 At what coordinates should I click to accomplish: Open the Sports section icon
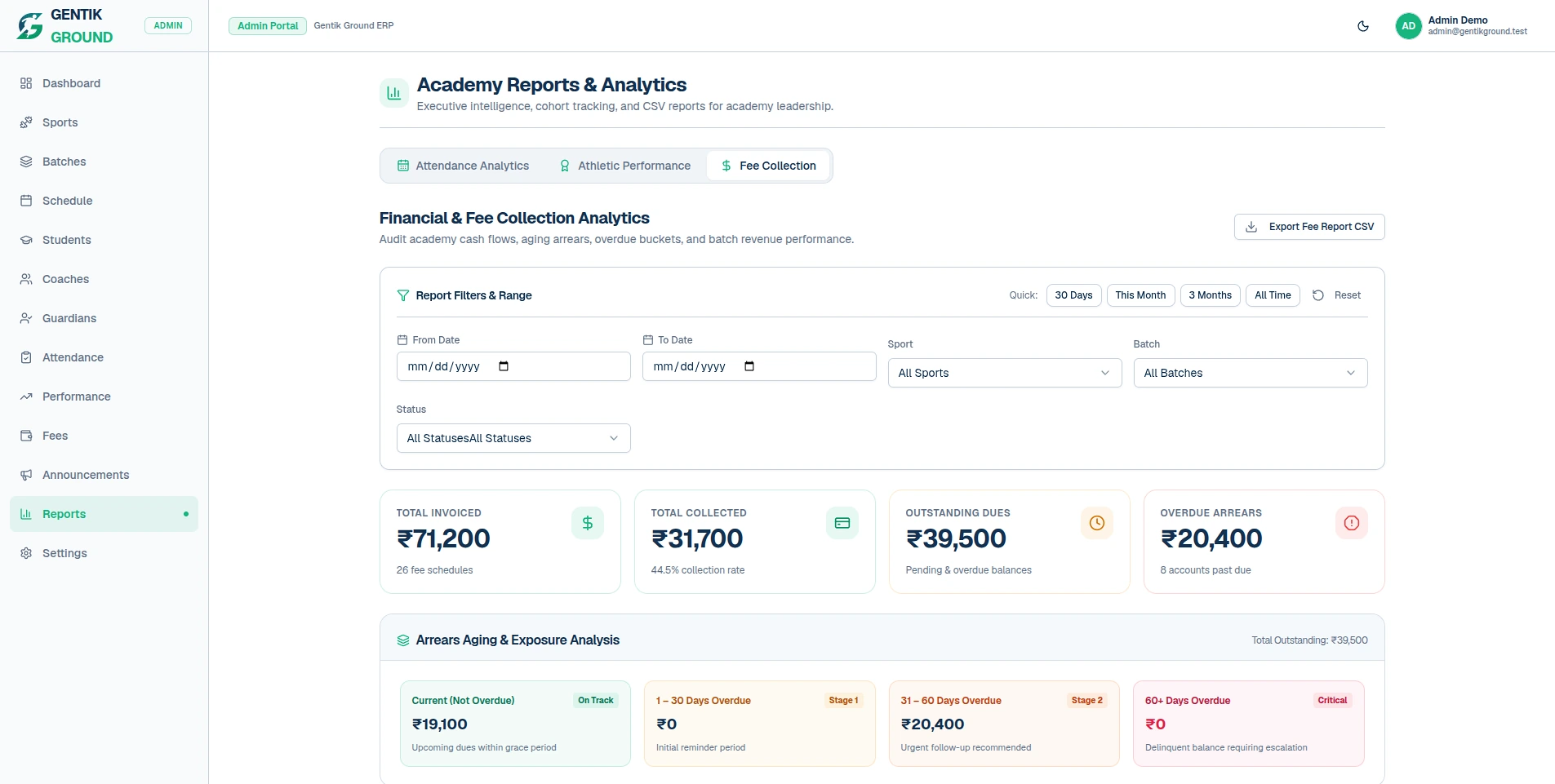coord(26,122)
